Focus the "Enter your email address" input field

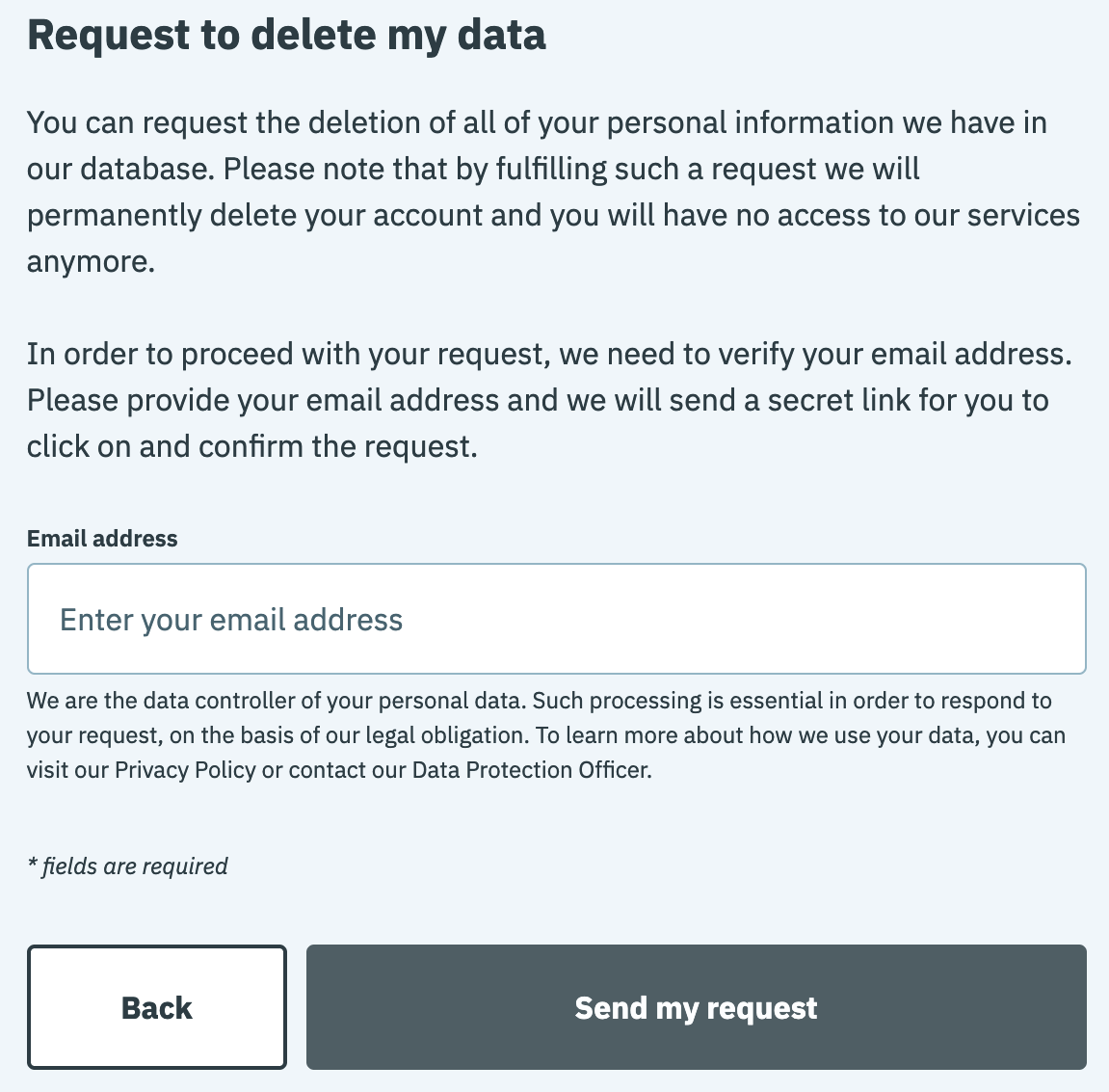(556, 619)
